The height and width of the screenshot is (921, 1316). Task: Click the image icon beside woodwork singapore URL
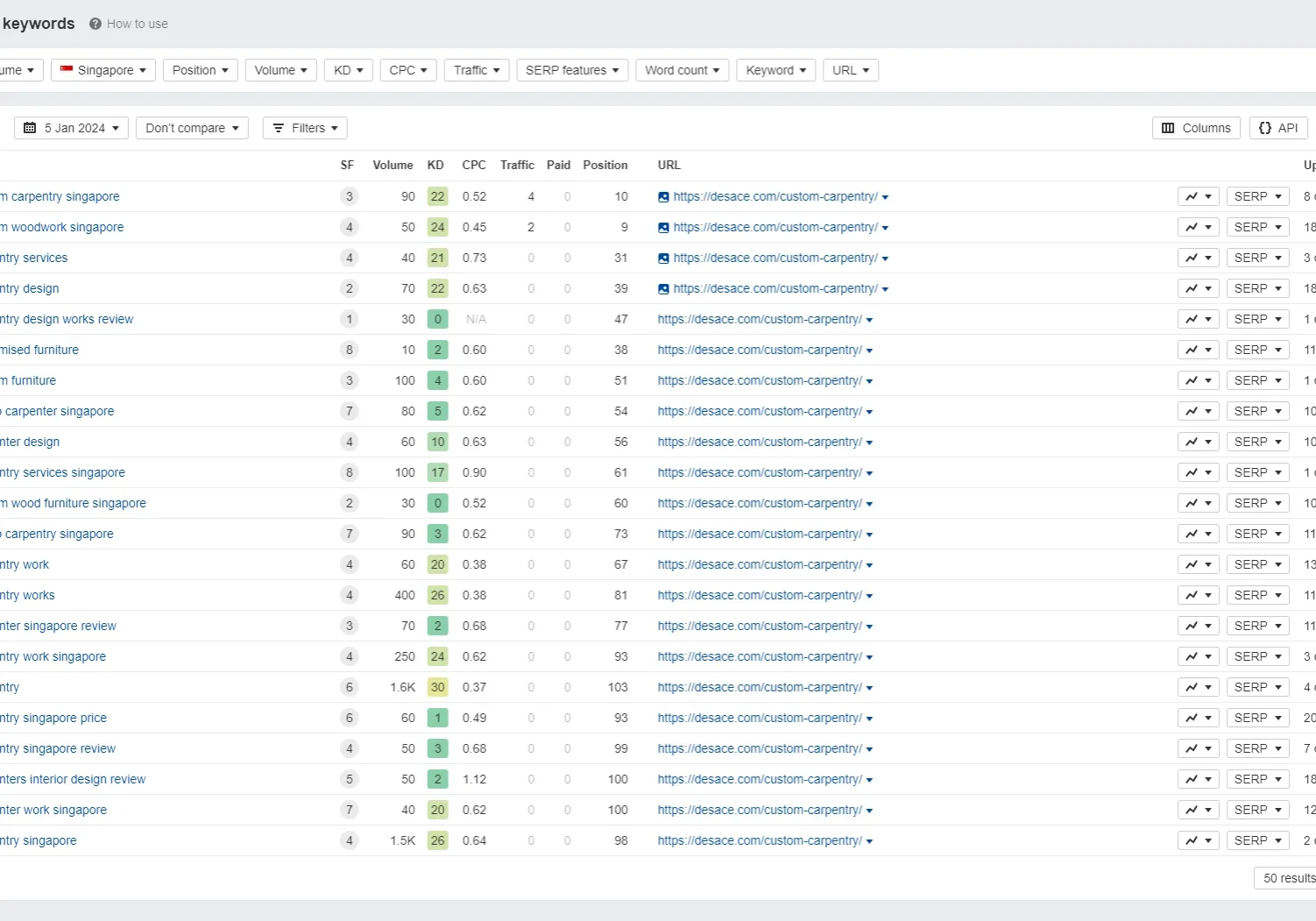(x=663, y=228)
